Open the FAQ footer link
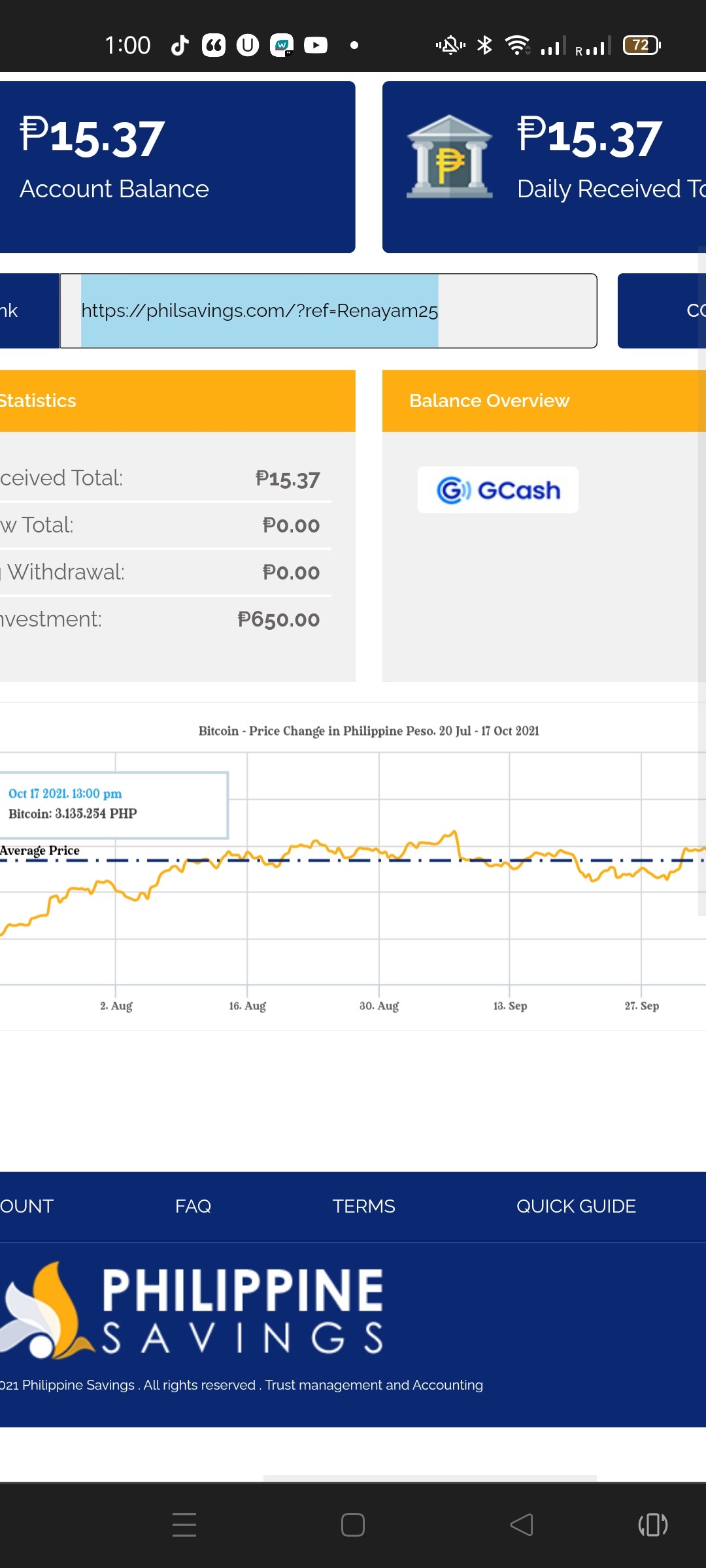This screenshot has height=1568, width=706. (193, 1206)
